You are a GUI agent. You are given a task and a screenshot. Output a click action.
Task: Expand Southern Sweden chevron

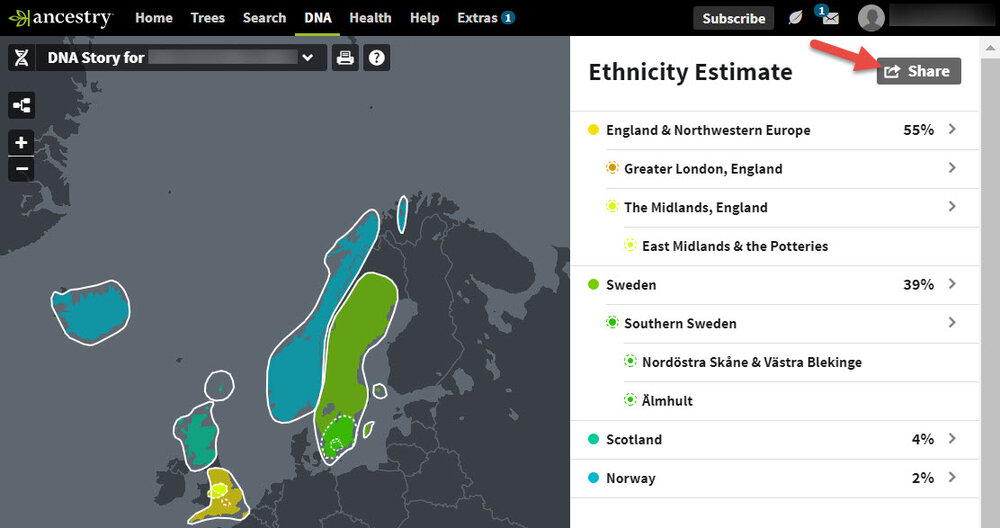[952, 323]
